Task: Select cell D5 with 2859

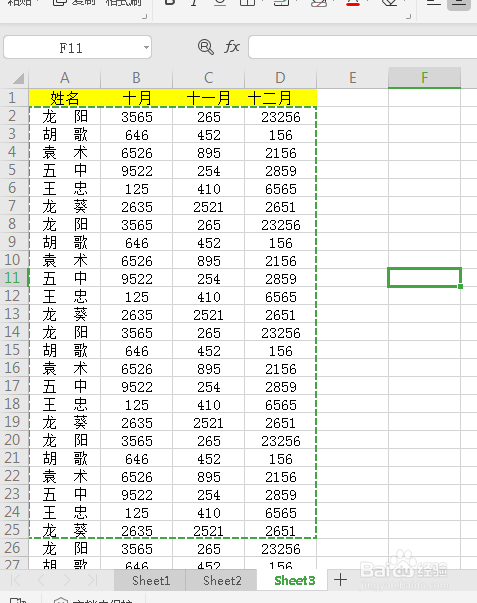Action: tap(280, 170)
